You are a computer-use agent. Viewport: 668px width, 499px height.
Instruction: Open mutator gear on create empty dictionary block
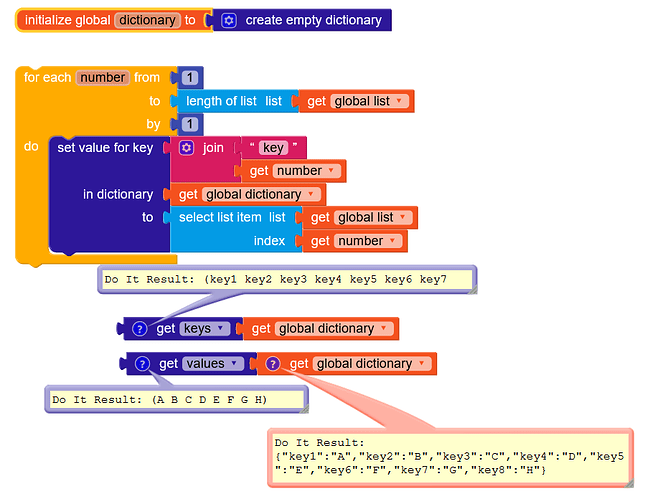click(x=229, y=20)
